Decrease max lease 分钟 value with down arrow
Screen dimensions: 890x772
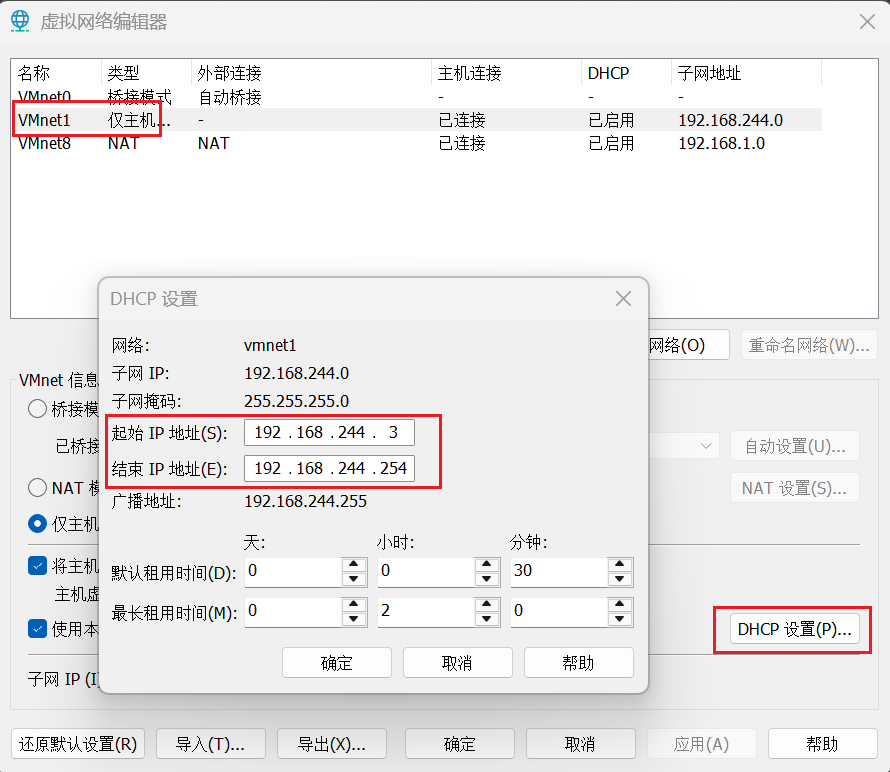(x=620, y=619)
